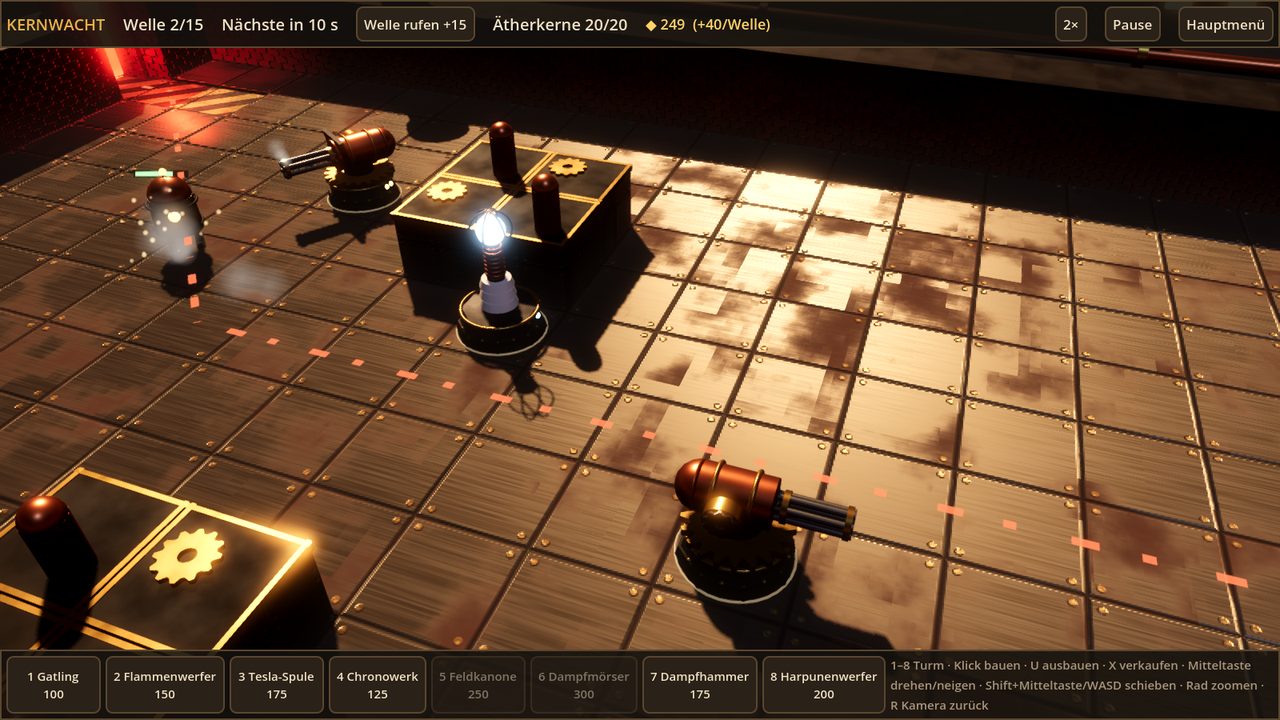Click the controls help text at bottom right
The height and width of the screenshot is (720, 1280).
[x=1075, y=685]
